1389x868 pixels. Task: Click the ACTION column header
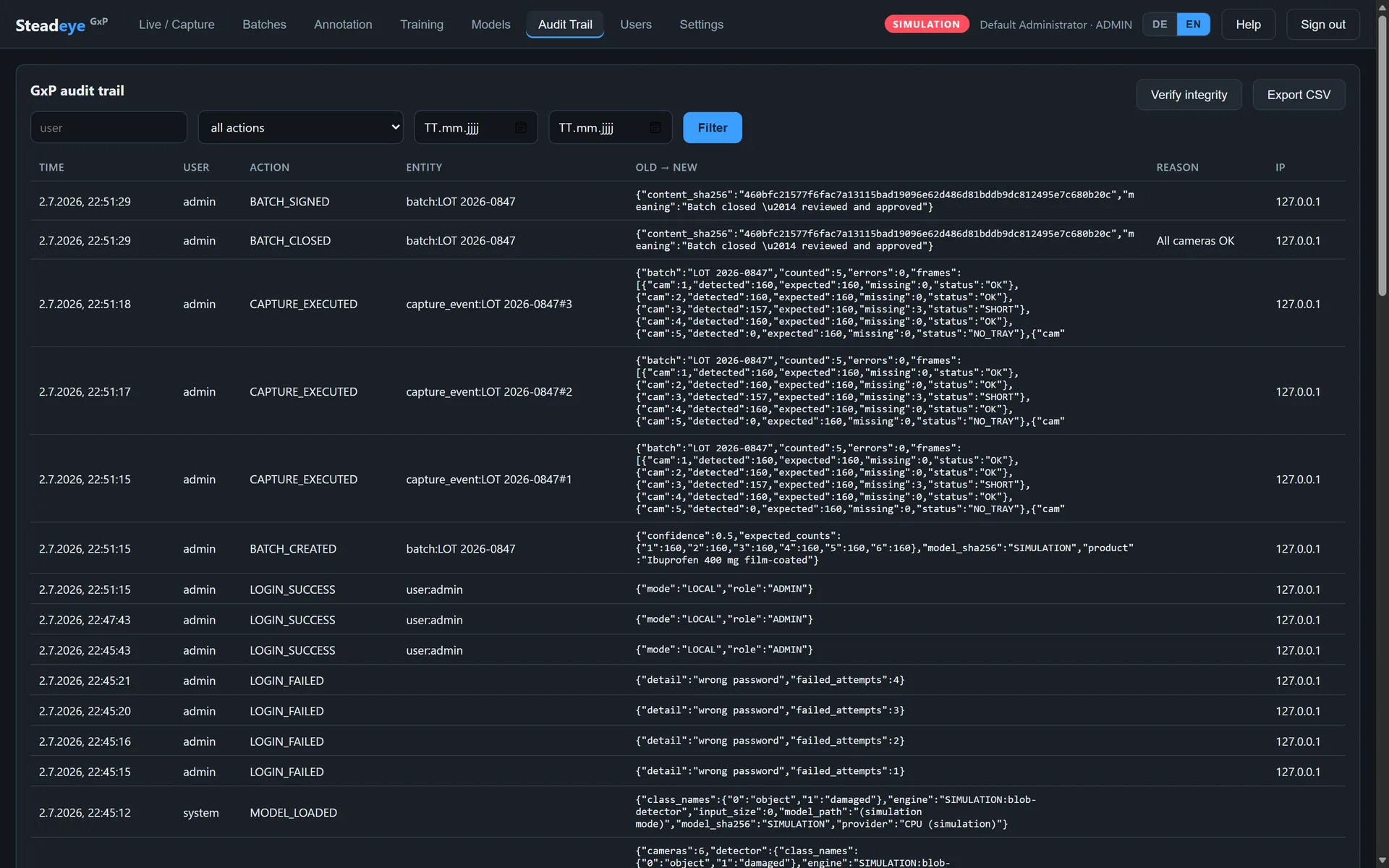tap(269, 167)
